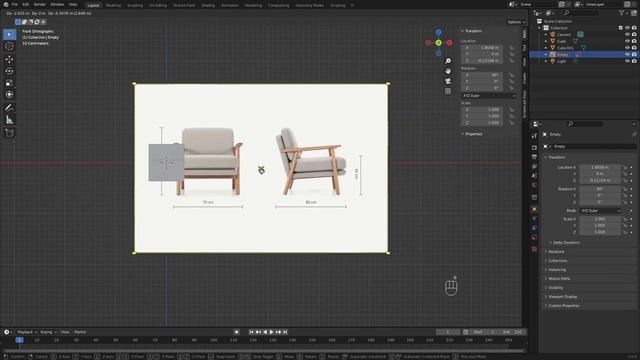640x360 pixels.
Task: Open the World properties tab icon
Action: [x=534, y=185]
